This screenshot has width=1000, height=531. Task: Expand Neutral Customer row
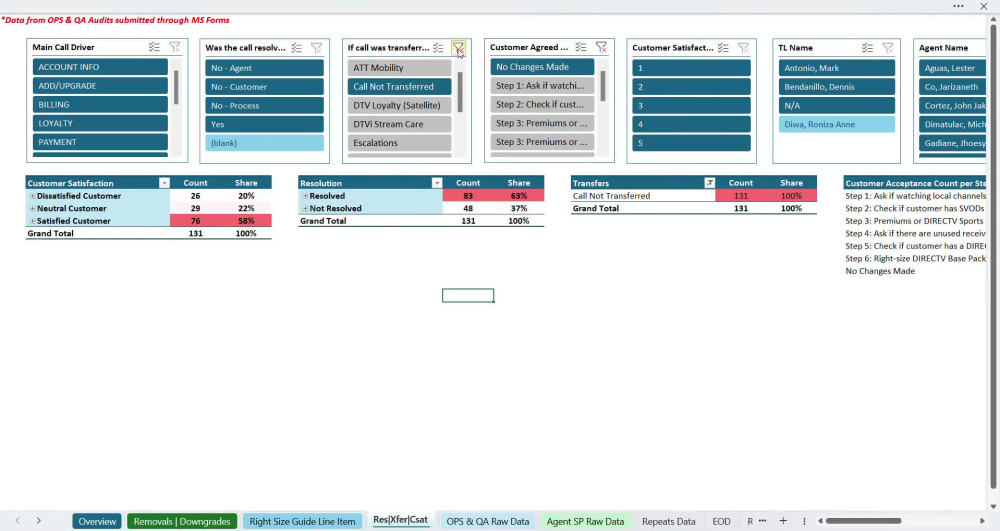click(33, 208)
